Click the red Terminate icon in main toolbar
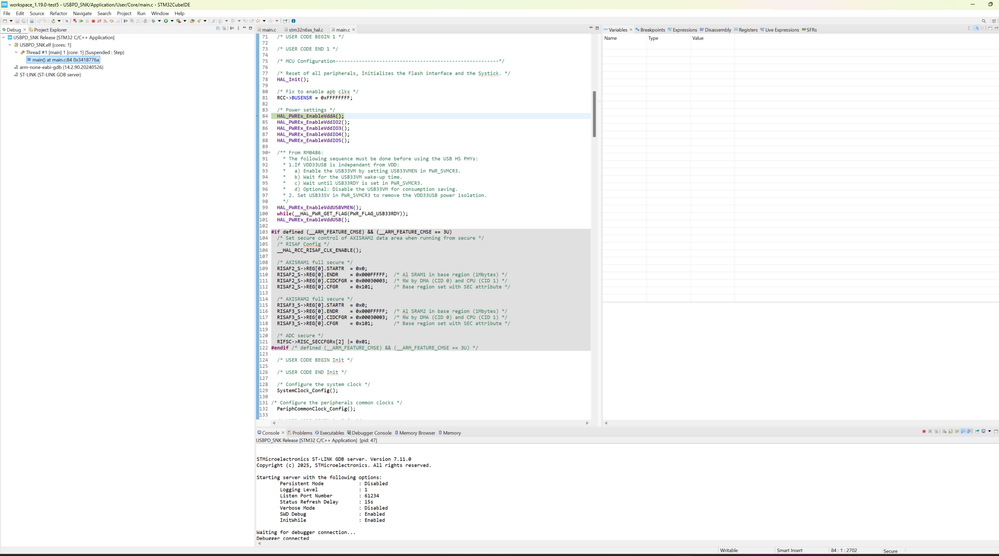The height and width of the screenshot is (556, 999). click(93, 21)
